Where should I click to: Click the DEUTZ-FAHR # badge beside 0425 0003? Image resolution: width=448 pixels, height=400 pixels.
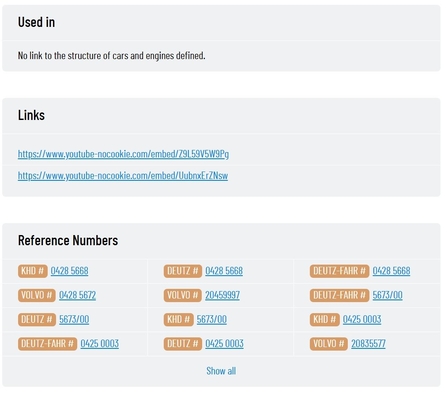tap(47, 344)
